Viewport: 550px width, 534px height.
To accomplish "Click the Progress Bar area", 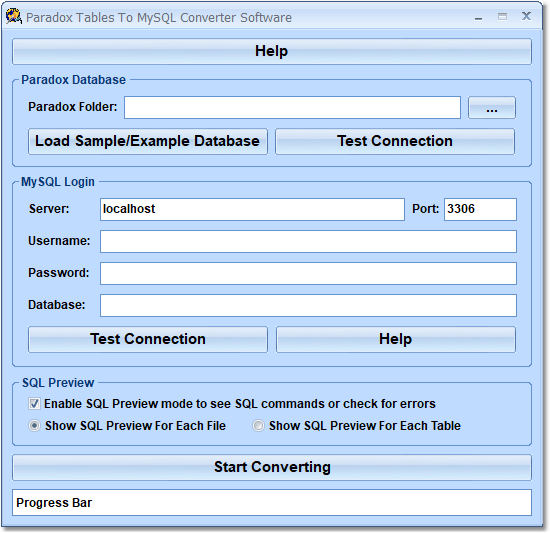I will [x=272, y=503].
